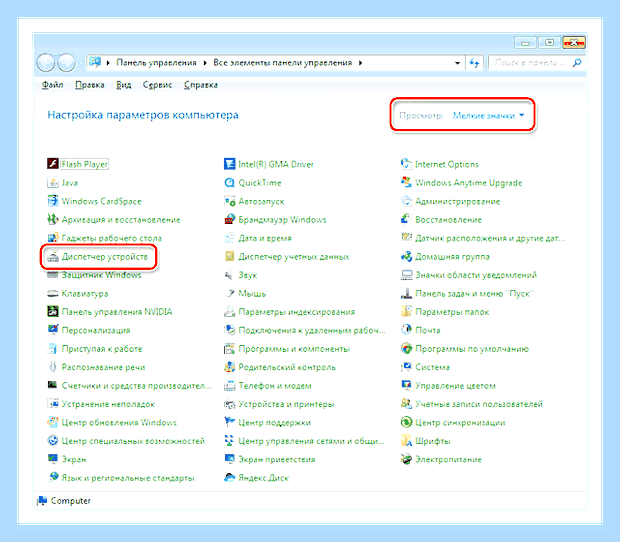The height and width of the screenshot is (542, 620).
Task: Open Распознавание речи link
Action: coord(103,367)
